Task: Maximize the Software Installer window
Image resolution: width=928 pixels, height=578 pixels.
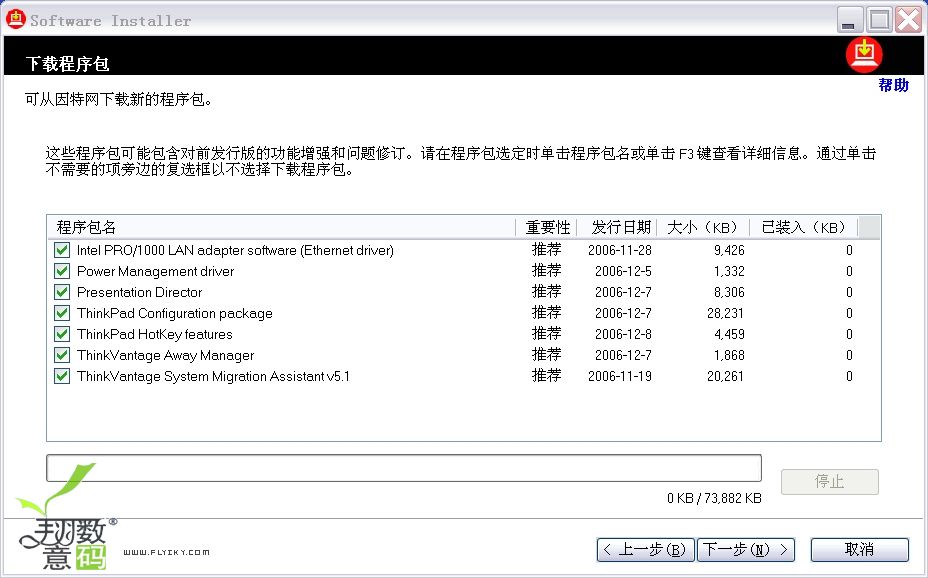Action: click(x=879, y=20)
